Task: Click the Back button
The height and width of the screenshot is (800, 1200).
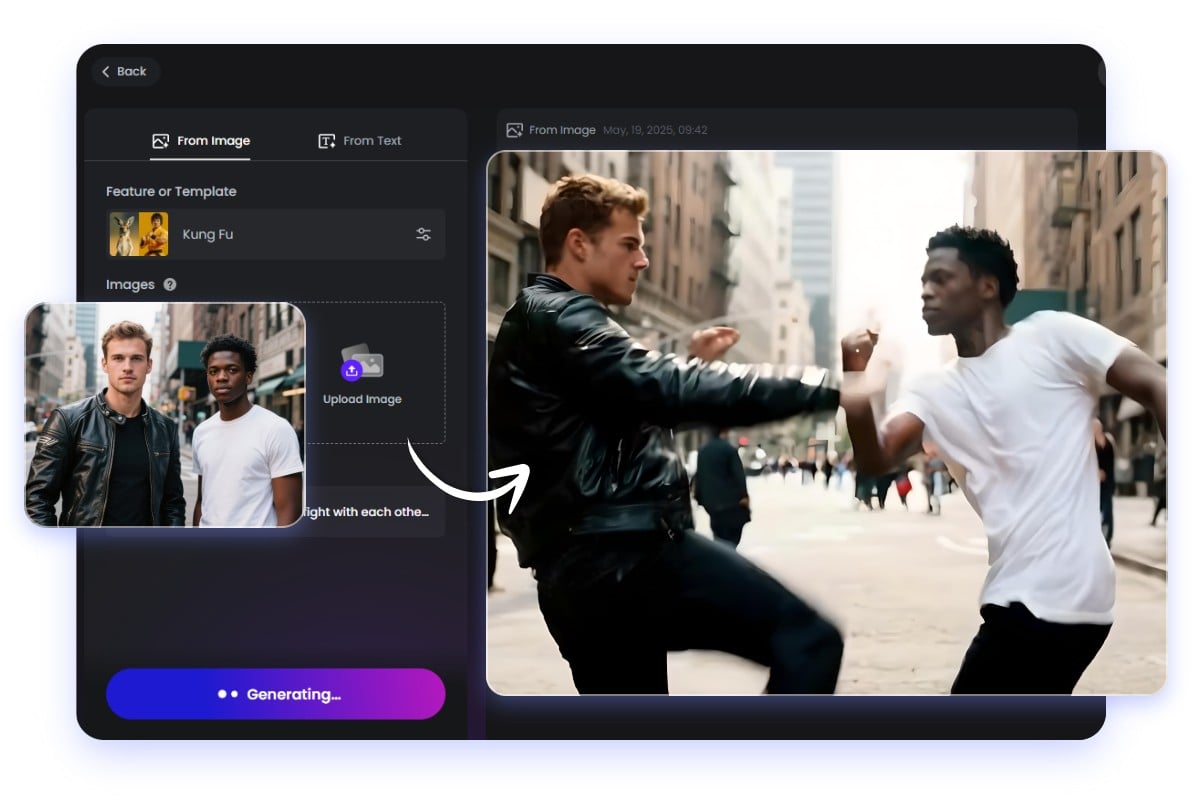Action: (x=125, y=71)
